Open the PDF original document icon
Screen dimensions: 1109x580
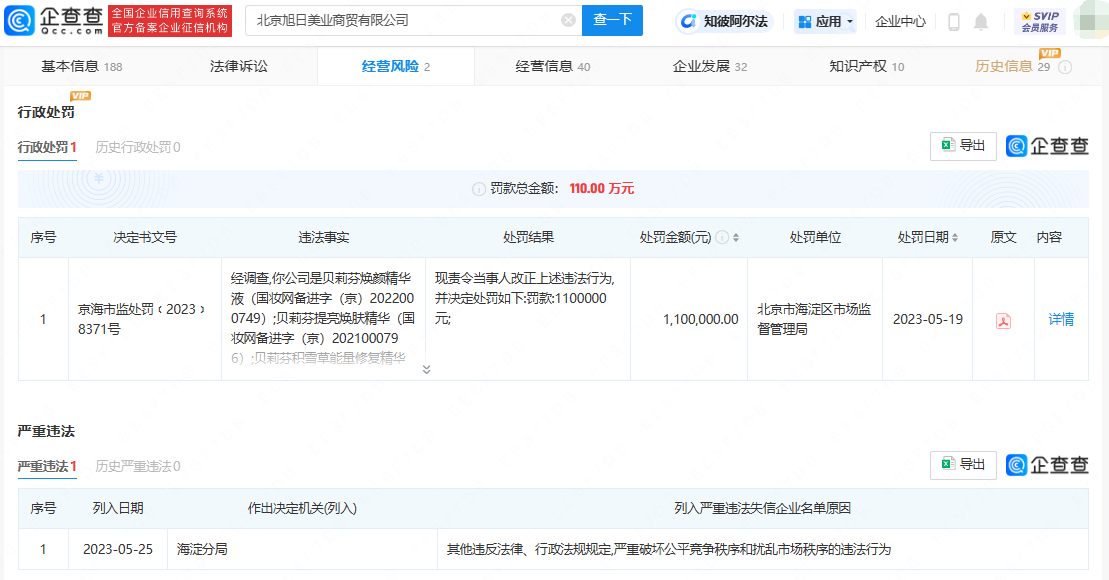1003,320
